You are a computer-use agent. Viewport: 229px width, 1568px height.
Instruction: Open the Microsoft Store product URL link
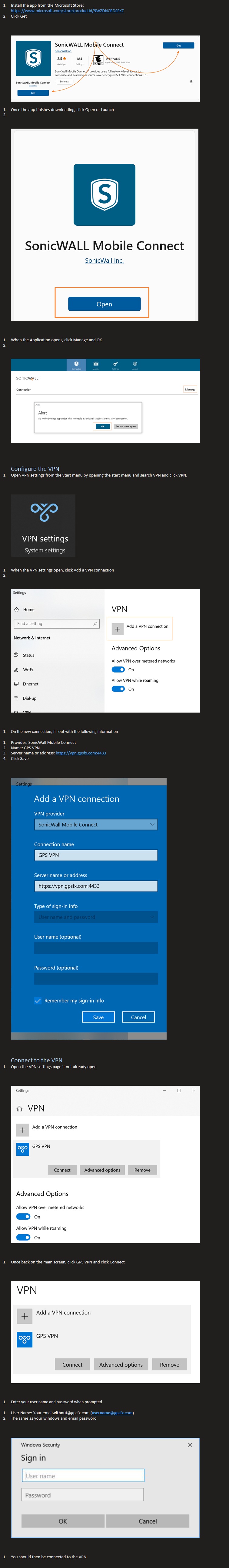[x=68, y=10]
